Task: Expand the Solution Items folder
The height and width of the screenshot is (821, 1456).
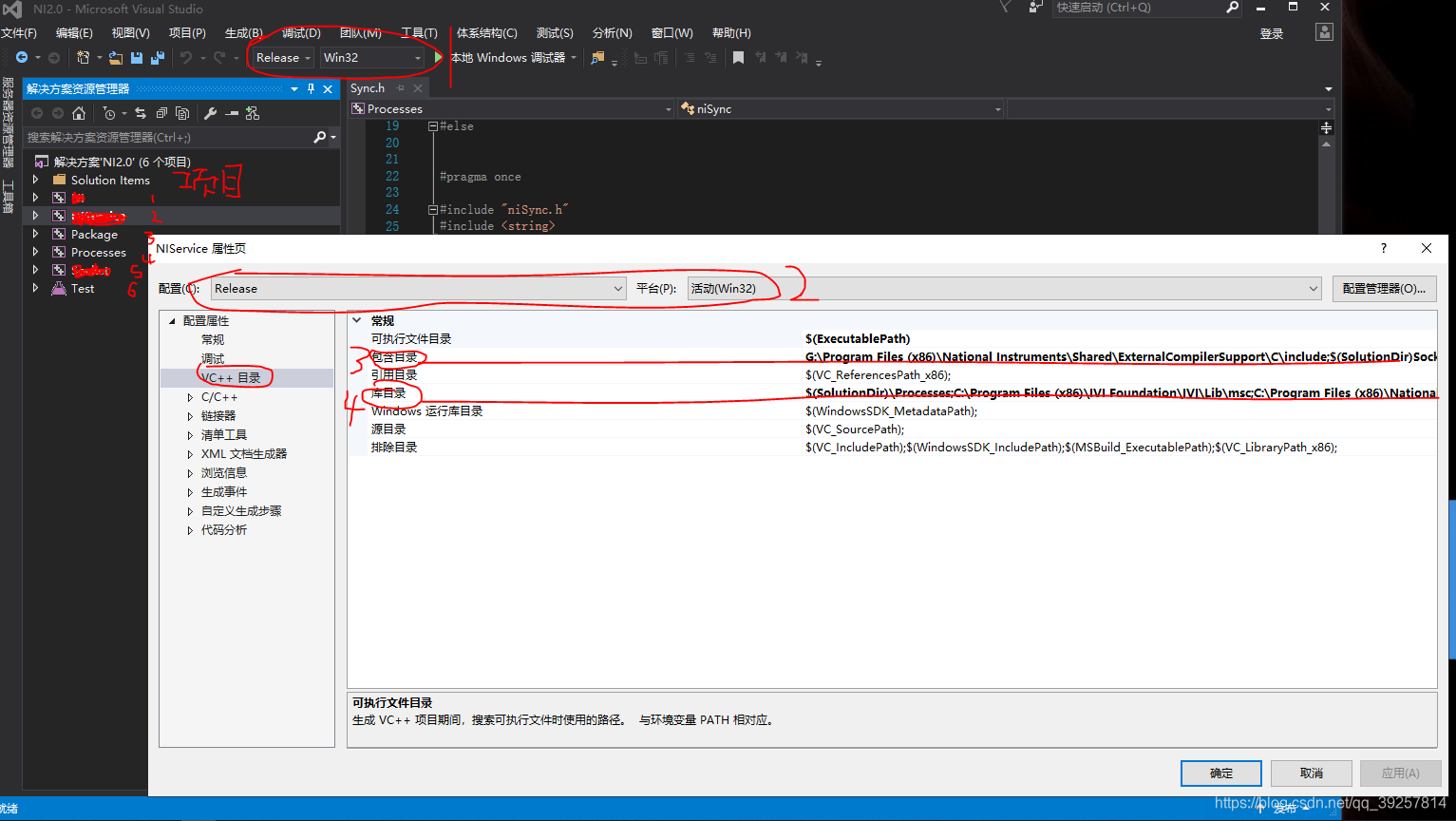Action: (36, 180)
